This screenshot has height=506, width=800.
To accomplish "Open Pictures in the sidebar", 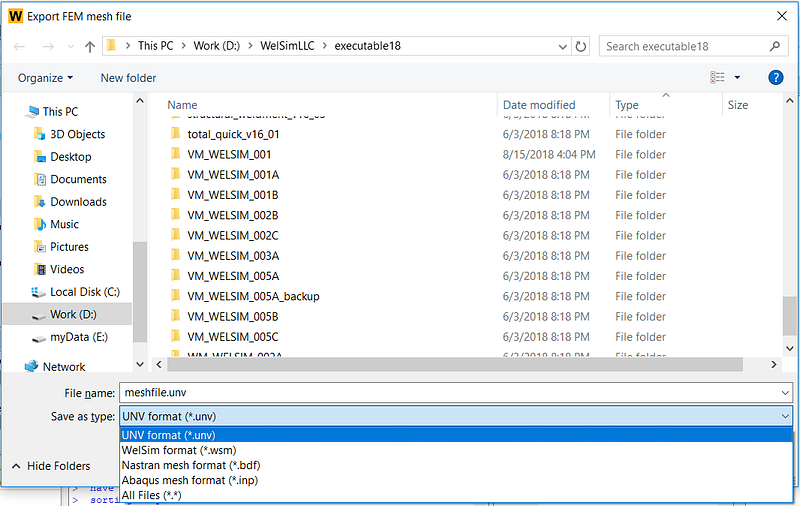I will pyautogui.click(x=69, y=247).
